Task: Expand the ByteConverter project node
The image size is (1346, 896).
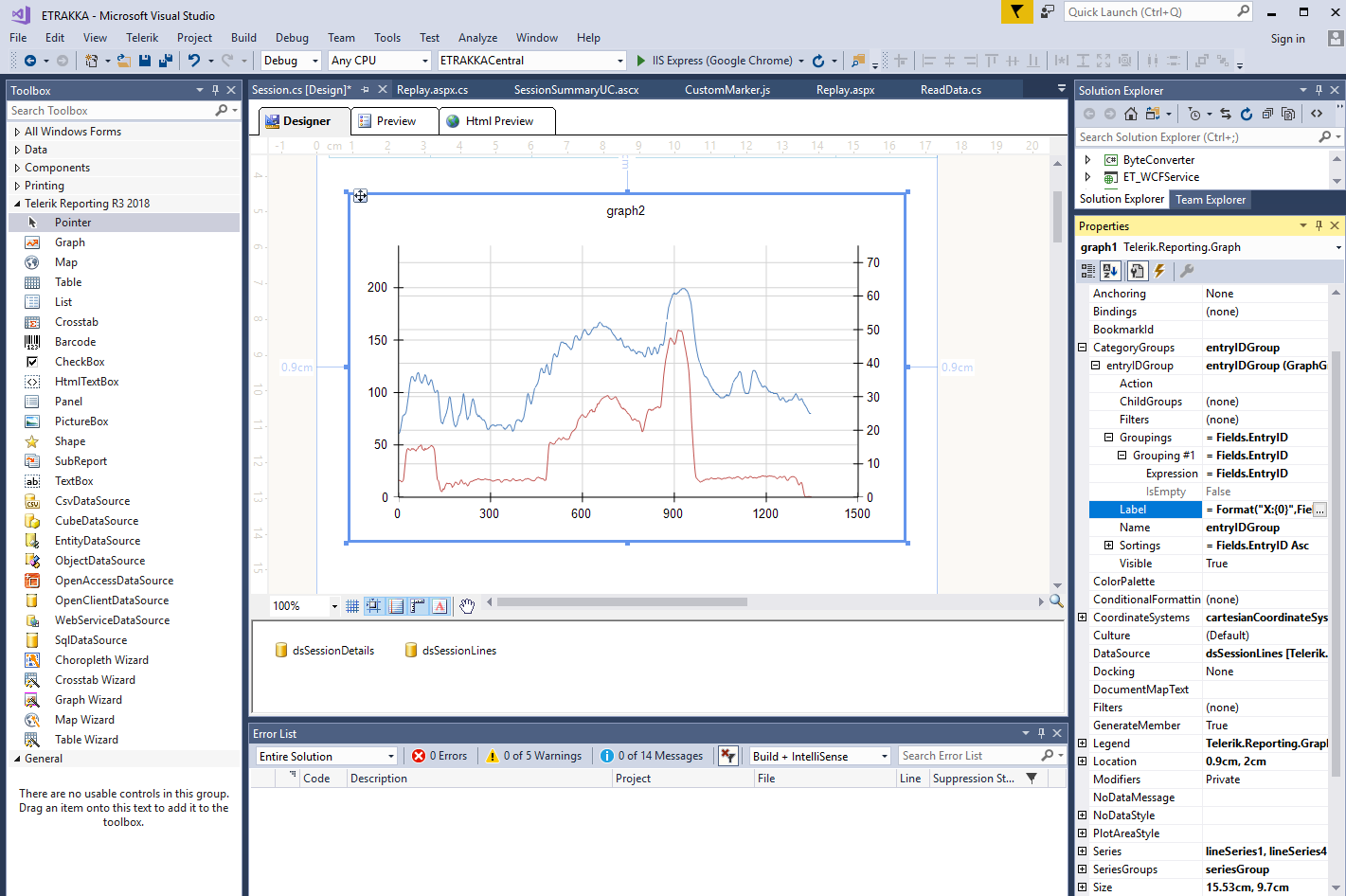Action: tap(1087, 160)
